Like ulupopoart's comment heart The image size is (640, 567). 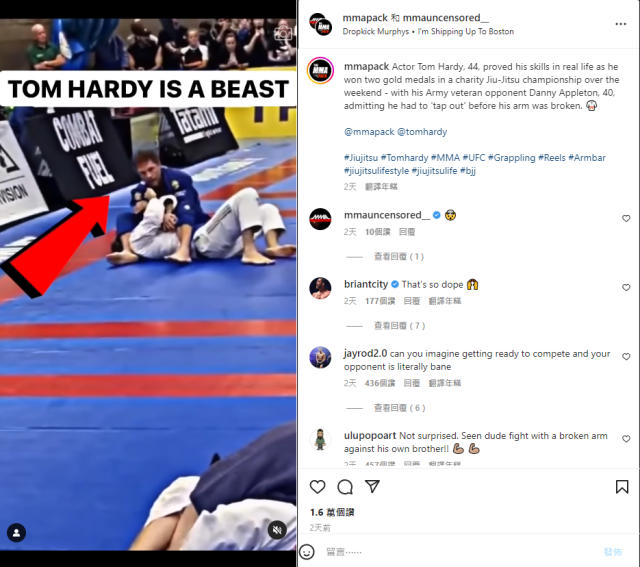[x=626, y=438]
